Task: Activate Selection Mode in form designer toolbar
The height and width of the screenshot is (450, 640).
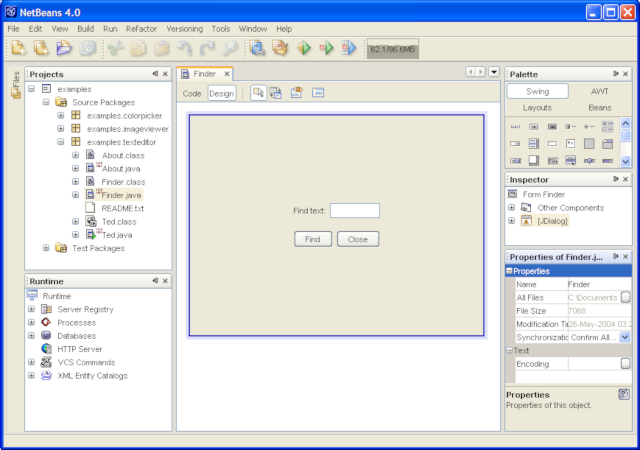Action: 258,93
